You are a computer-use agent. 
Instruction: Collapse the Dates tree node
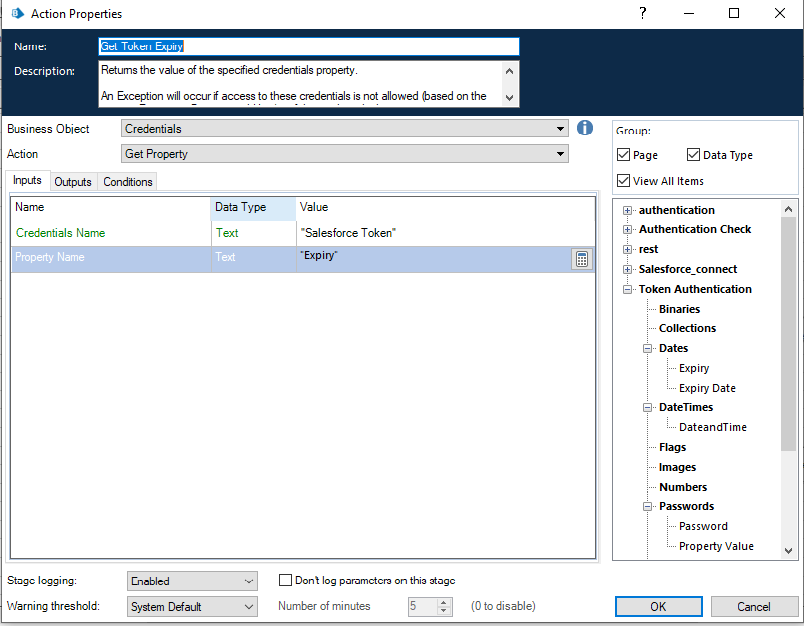tap(647, 348)
